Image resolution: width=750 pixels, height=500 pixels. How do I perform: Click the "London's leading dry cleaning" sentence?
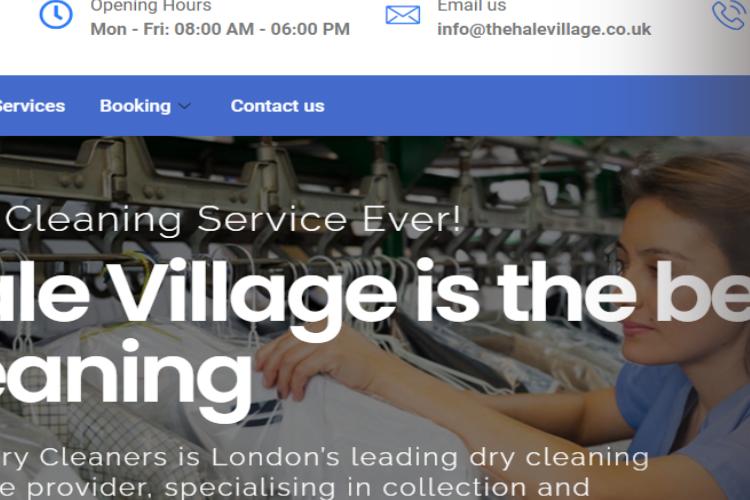pos(430,457)
